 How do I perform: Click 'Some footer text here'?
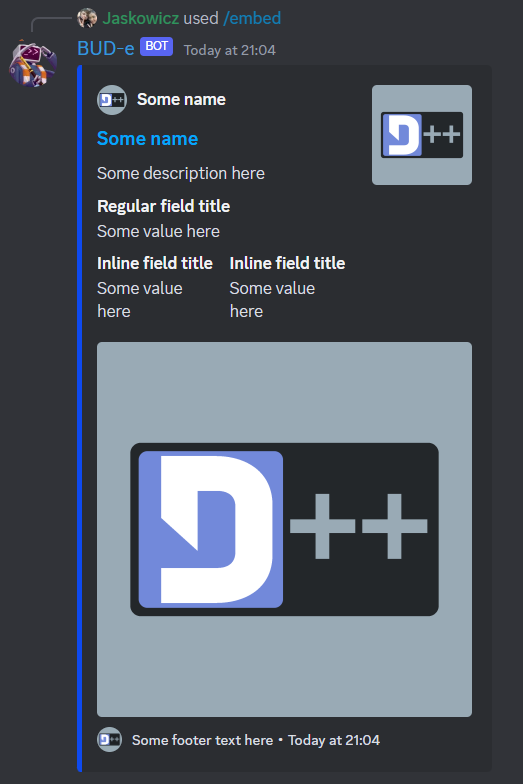click(x=202, y=740)
